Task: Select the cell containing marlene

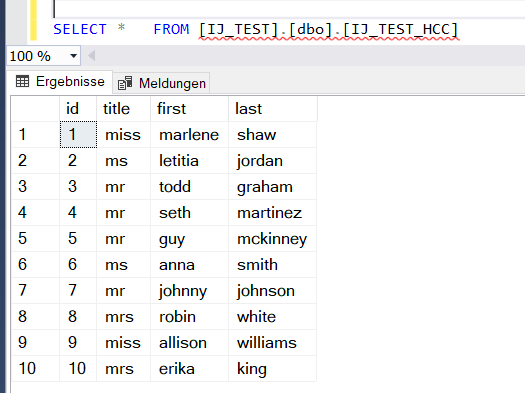Action: 190,135
